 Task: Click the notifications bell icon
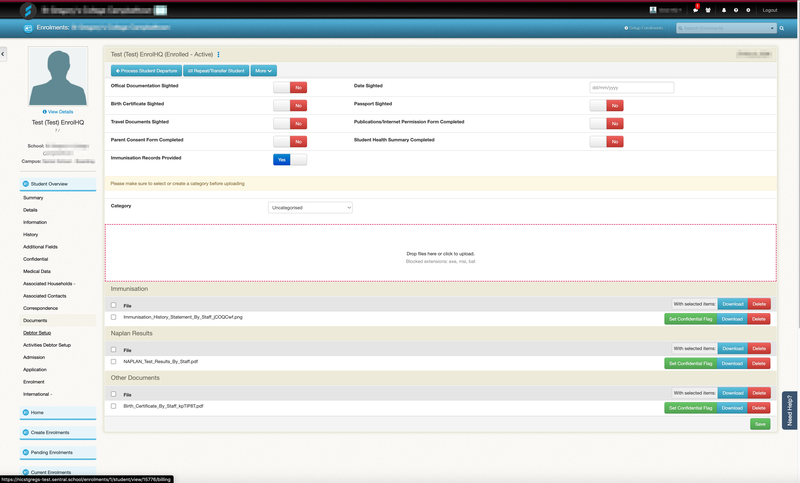pyautogui.click(x=724, y=10)
